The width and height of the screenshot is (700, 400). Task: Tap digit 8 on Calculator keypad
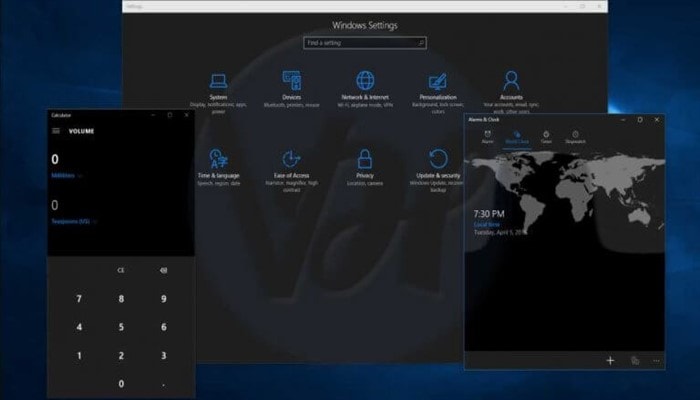tap(121, 299)
